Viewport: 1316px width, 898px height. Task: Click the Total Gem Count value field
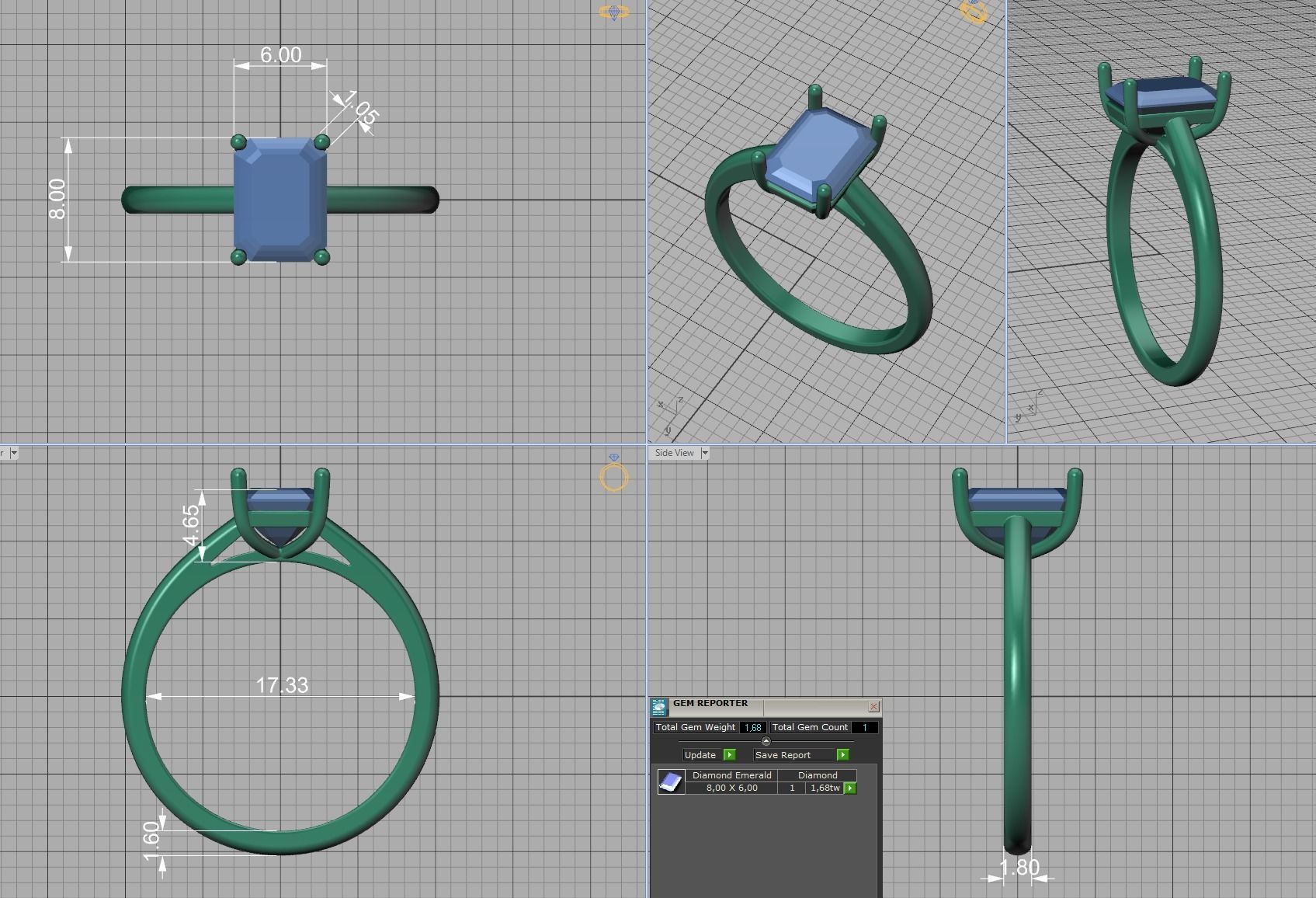[x=865, y=728]
